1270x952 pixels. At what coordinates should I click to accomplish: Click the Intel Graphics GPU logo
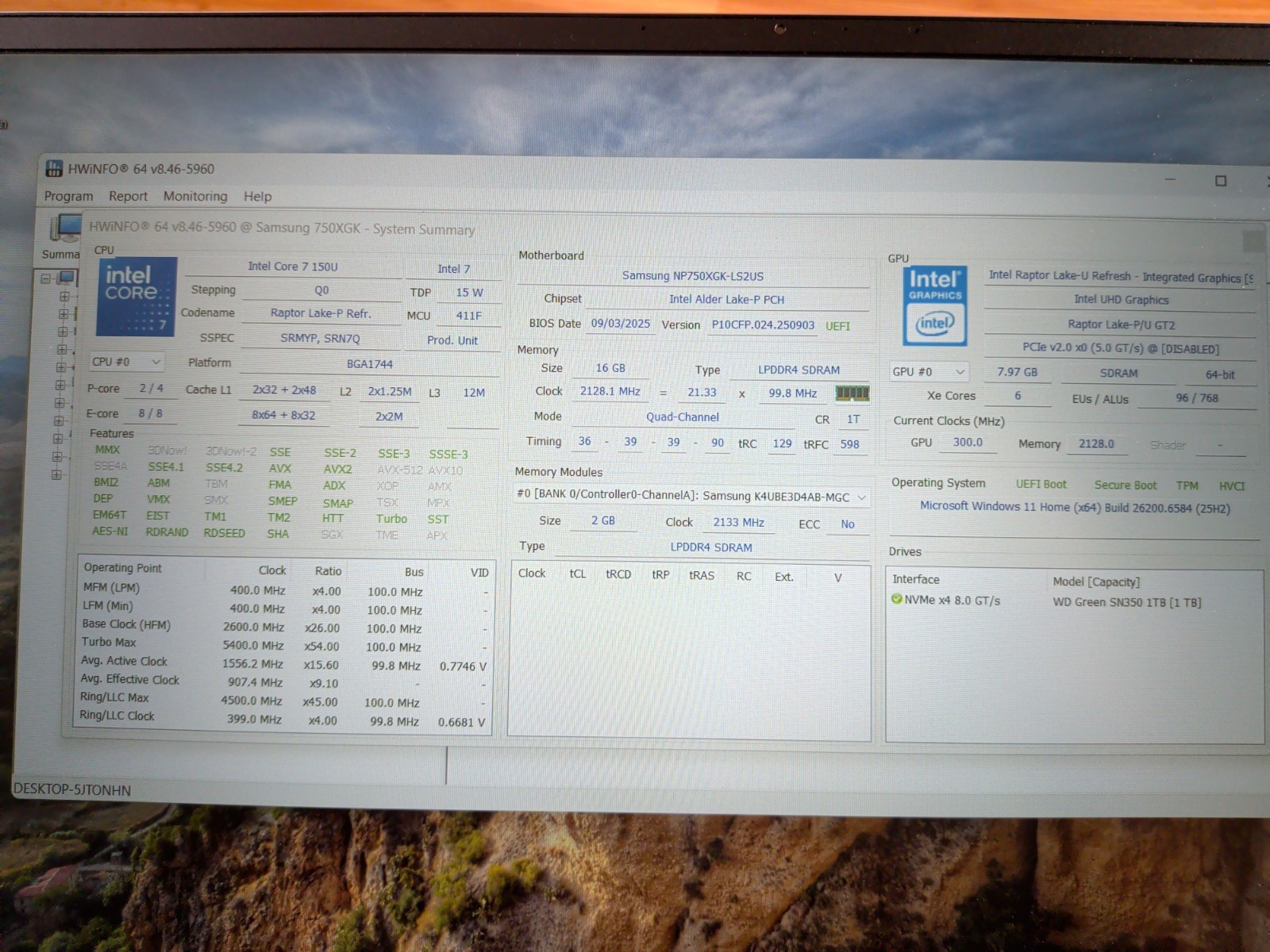click(x=935, y=306)
